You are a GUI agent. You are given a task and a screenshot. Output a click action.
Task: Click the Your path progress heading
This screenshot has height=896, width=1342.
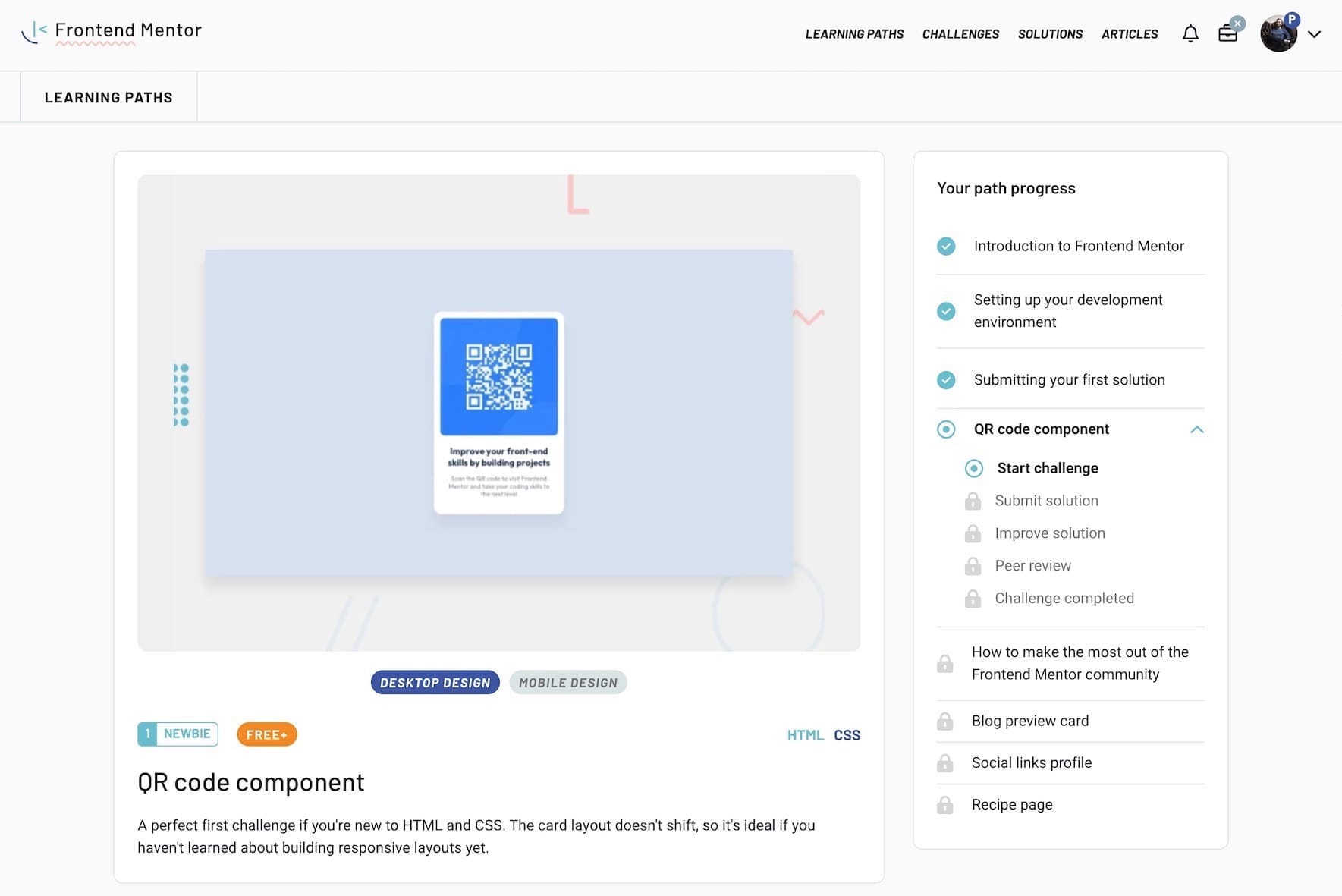pos(1006,188)
